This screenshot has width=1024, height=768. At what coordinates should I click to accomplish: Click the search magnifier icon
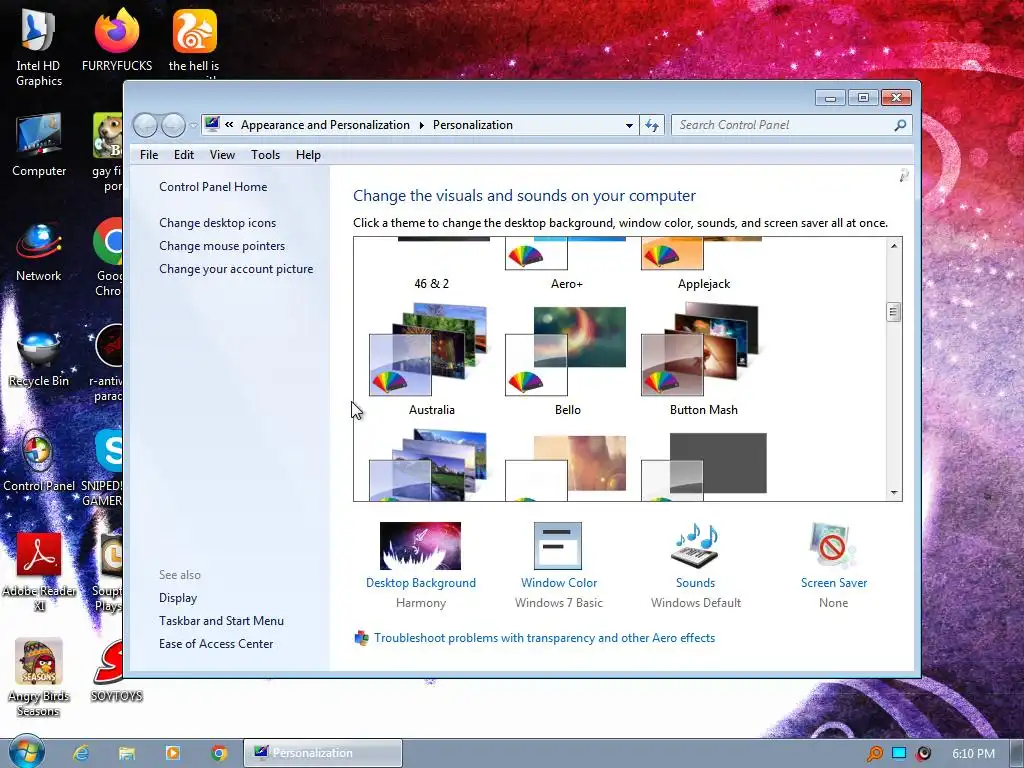[x=901, y=125]
